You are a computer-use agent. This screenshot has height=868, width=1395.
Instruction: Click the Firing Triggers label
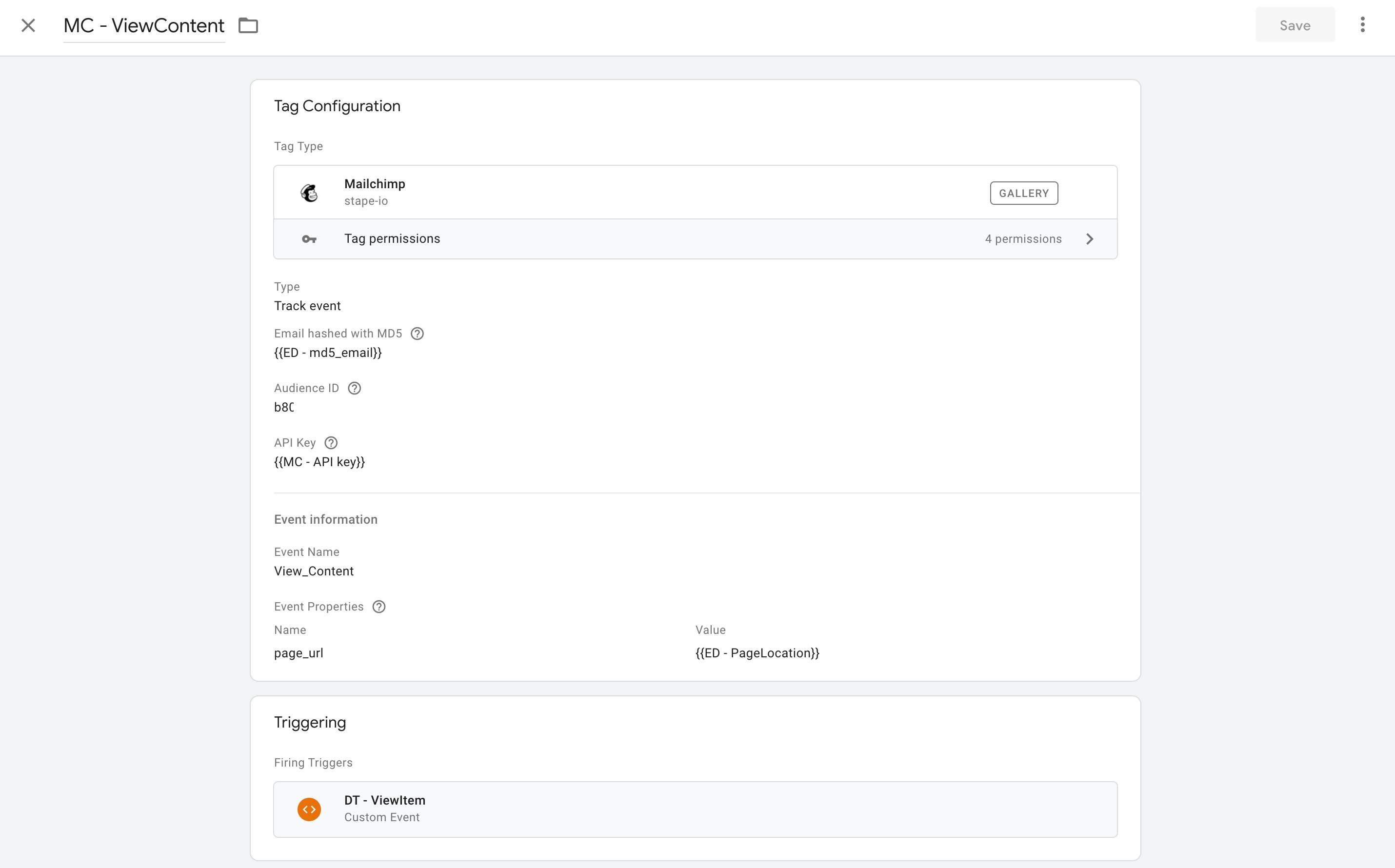[313, 762]
